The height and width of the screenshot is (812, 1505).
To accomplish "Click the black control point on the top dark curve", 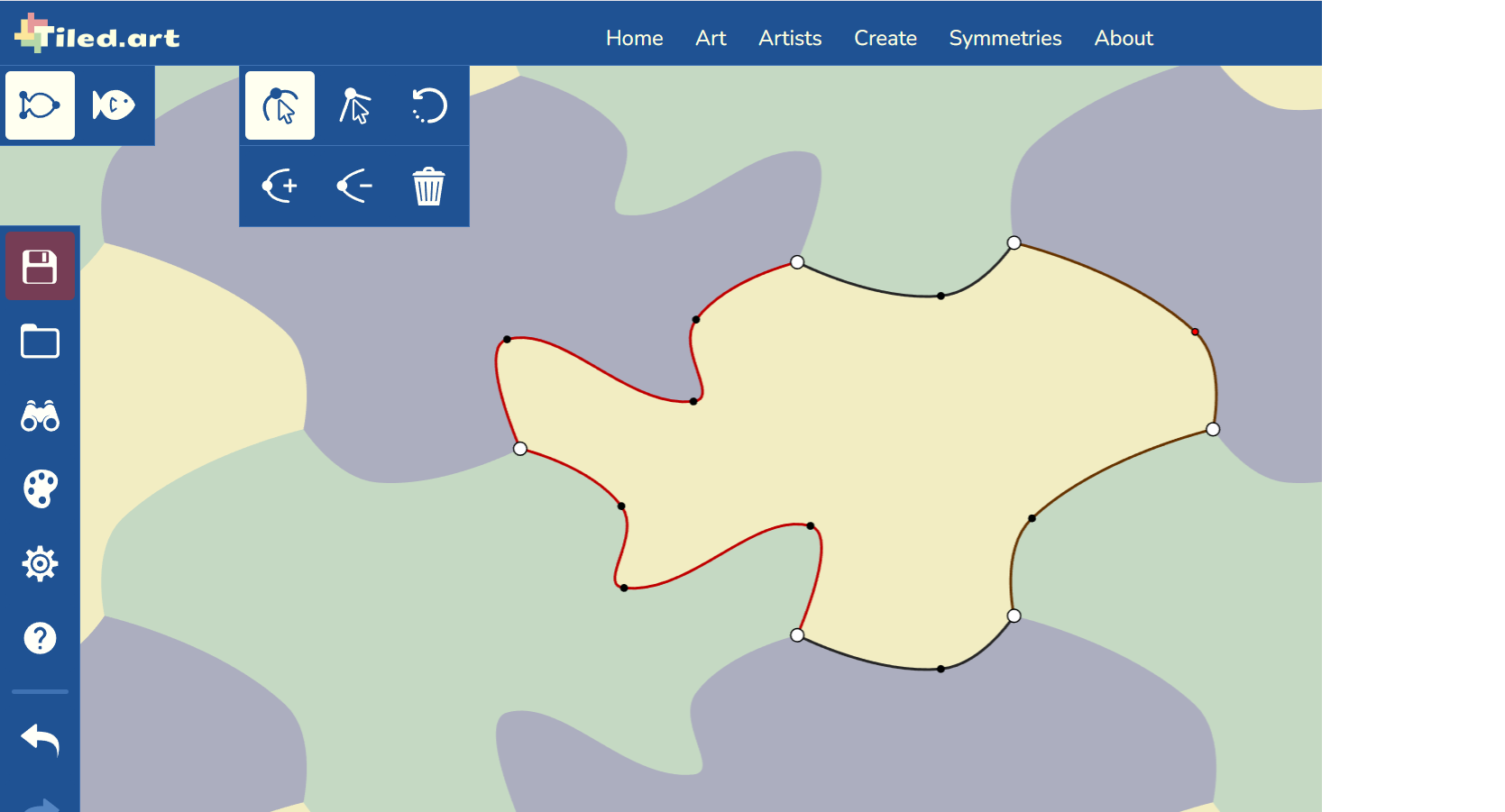I will click(x=941, y=296).
